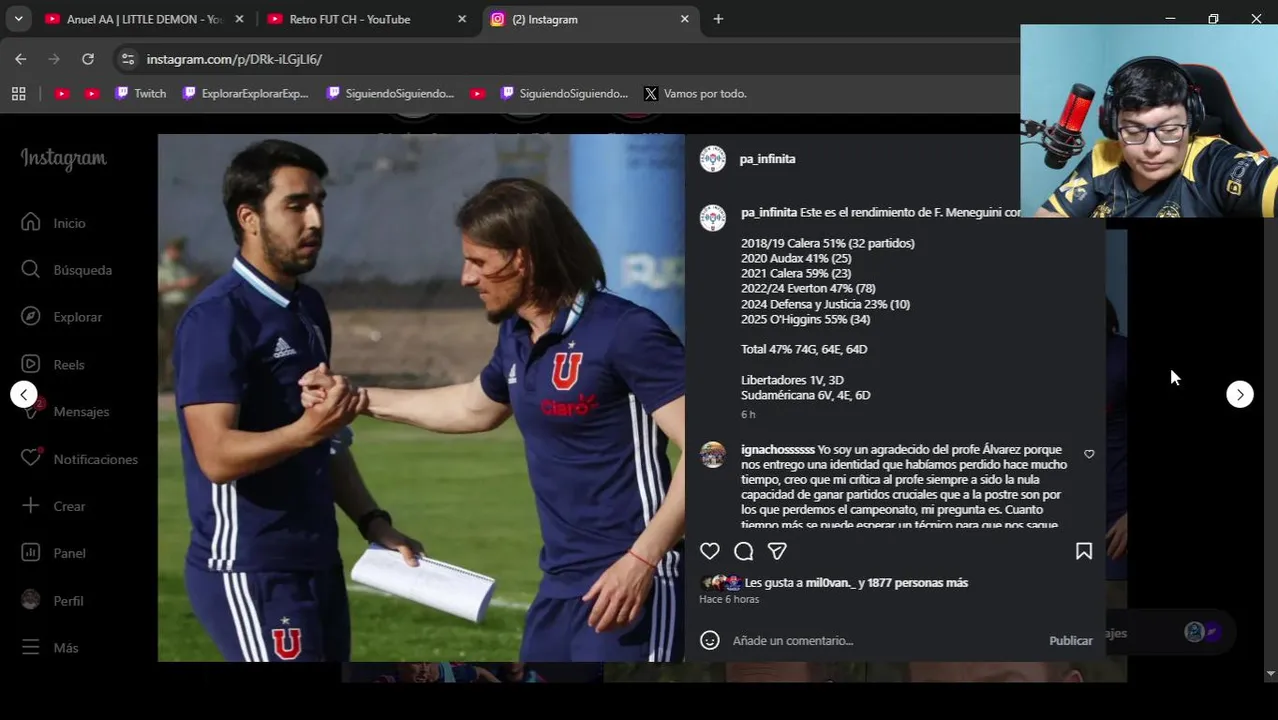Select Crear to make a new post
The height and width of the screenshot is (720, 1278).
[x=55, y=506]
